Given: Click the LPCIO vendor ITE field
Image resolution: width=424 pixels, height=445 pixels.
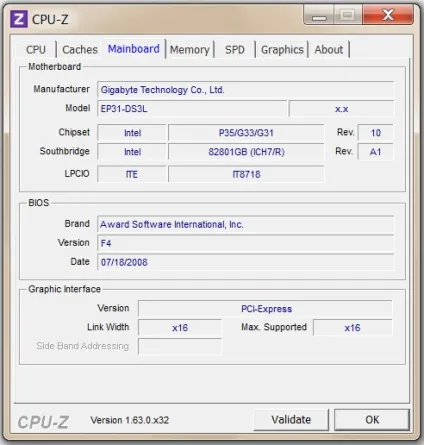Looking at the screenshot, I should click(132, 174).
